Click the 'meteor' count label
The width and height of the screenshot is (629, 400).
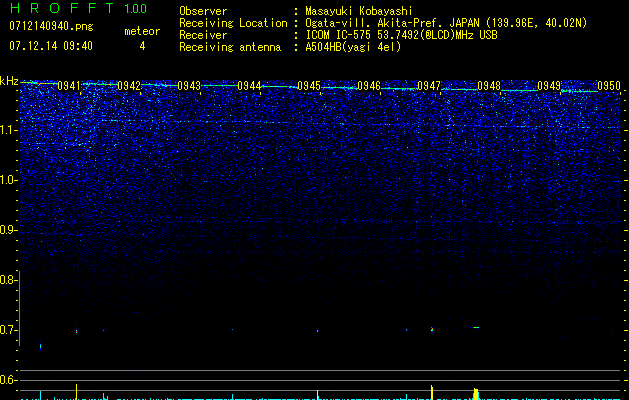coord(142,31)
